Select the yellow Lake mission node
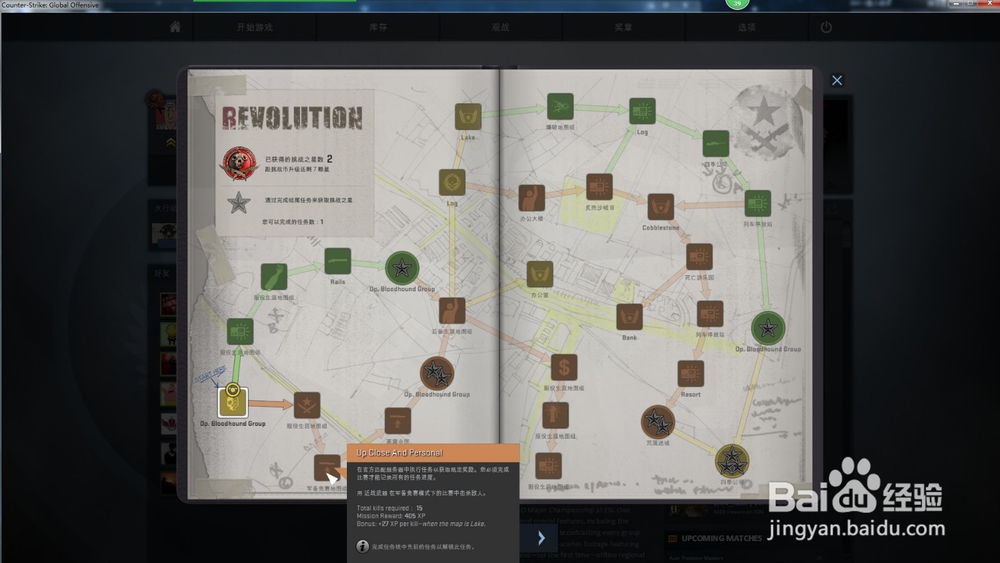This screenshot has width=1000, height=563. coord(468,117)
